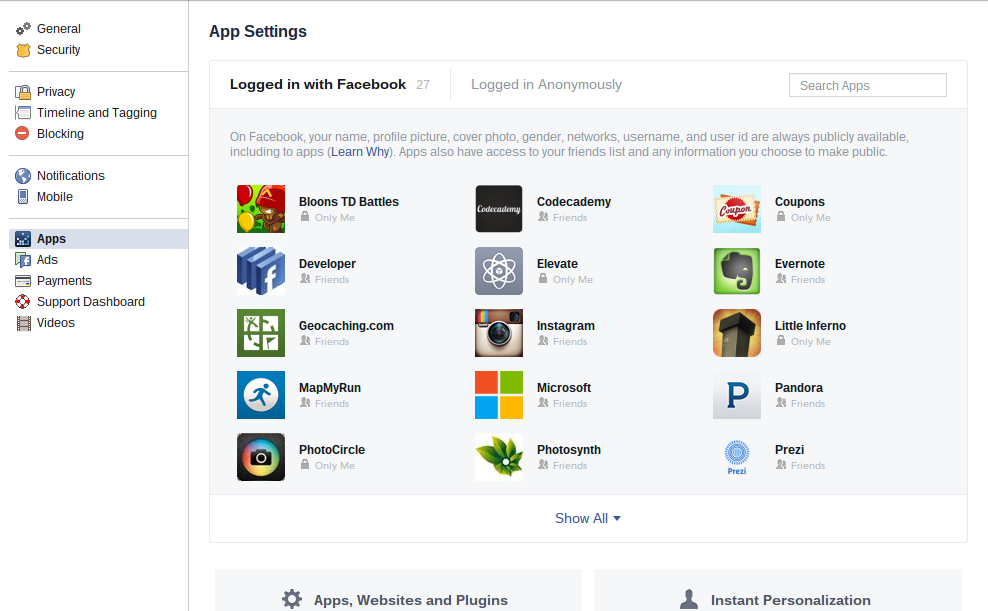Viewport: 988px width, 611px height.
Task: Open the Photosynth leaf icon
Action: (499, 457)
